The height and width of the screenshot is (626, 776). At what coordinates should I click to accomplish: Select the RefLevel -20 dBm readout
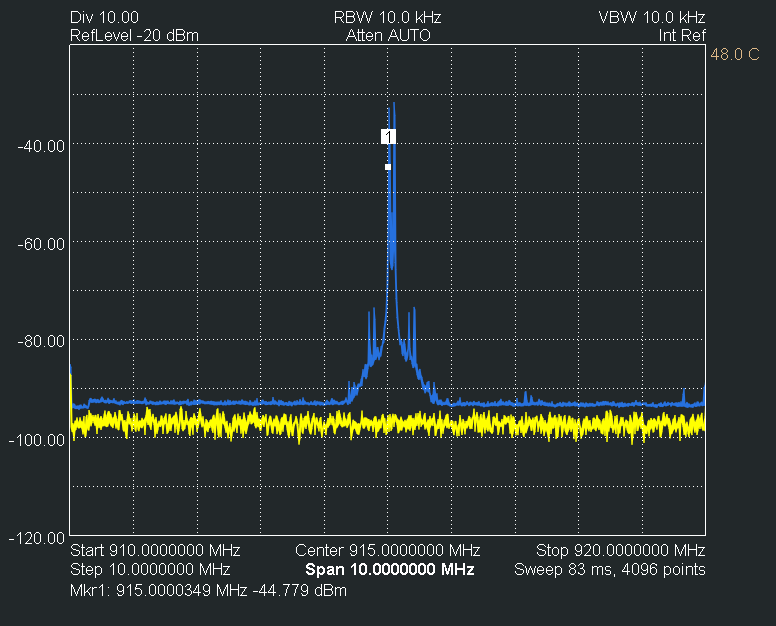tap(134, 36)
